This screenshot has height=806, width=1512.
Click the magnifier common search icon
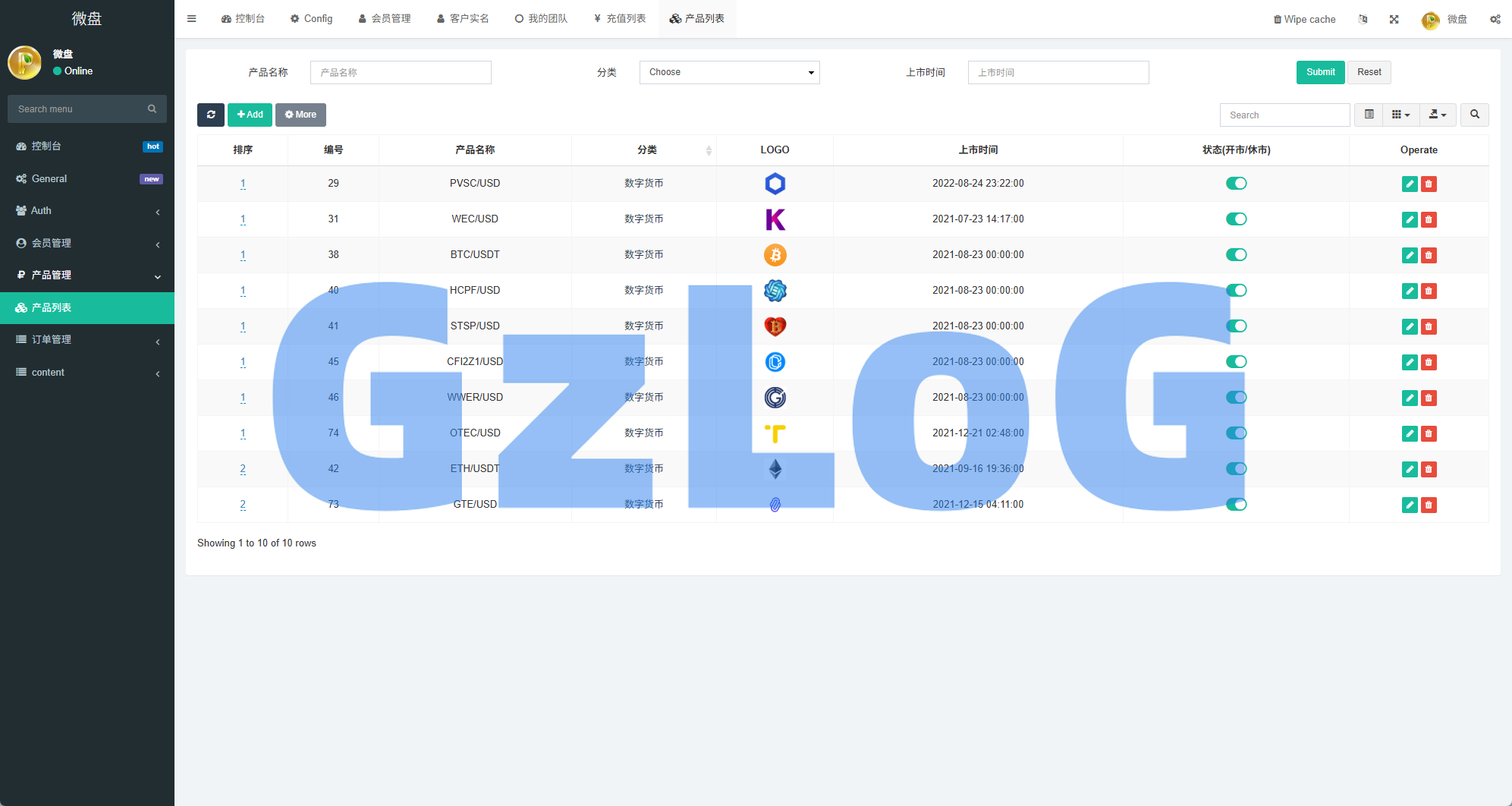pyautogui.click(x=1474, y=115)
